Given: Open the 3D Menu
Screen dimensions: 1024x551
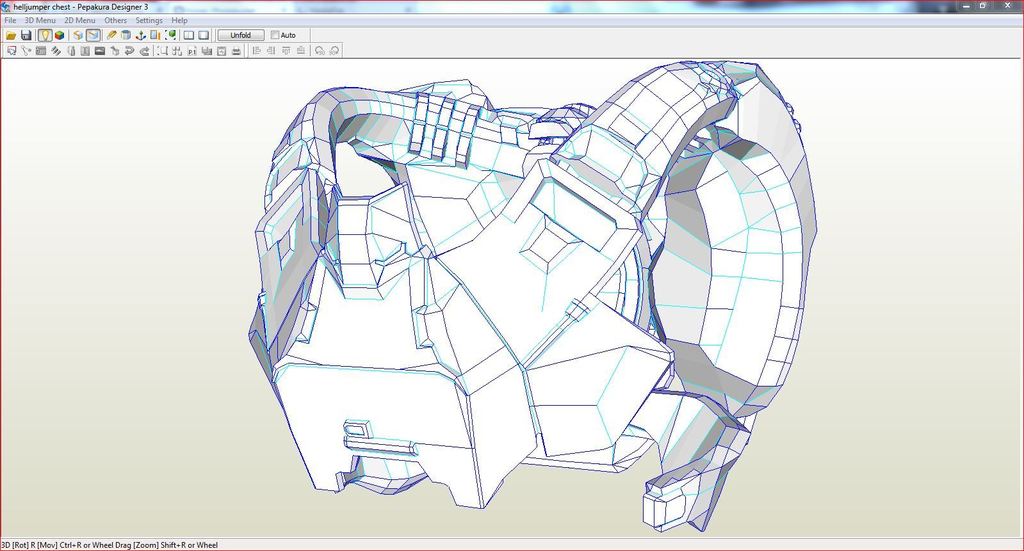Looking at the screenshot, I should point(40,20).
